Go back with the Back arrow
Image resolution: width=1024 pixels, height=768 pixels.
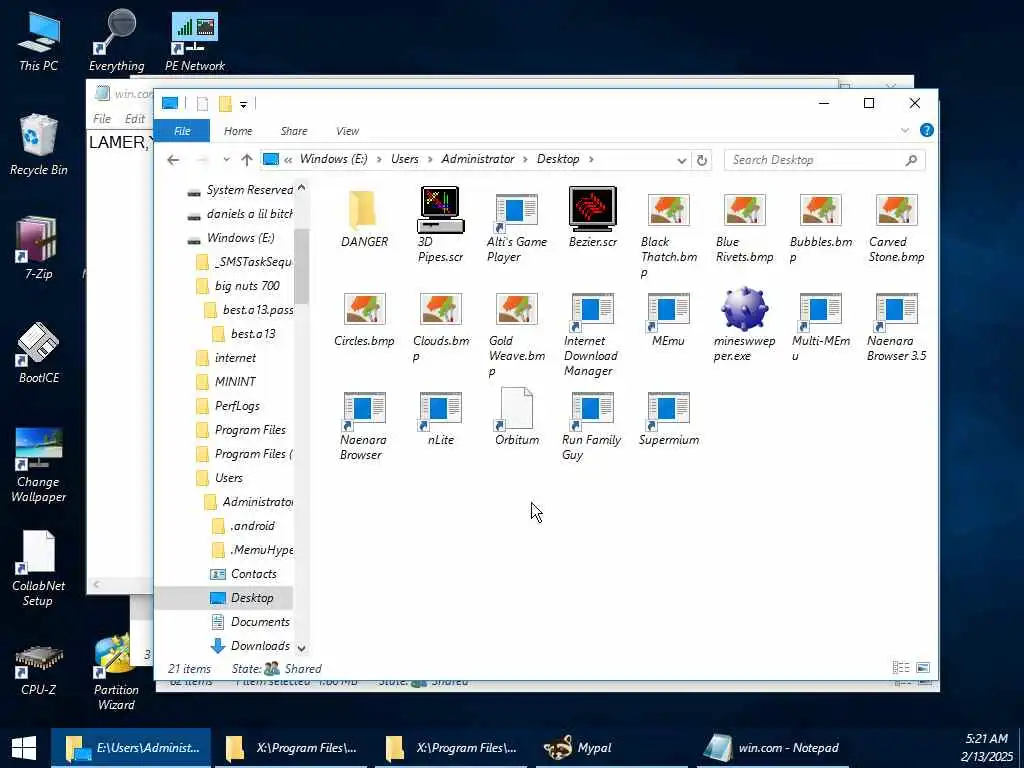click(173, 159)
